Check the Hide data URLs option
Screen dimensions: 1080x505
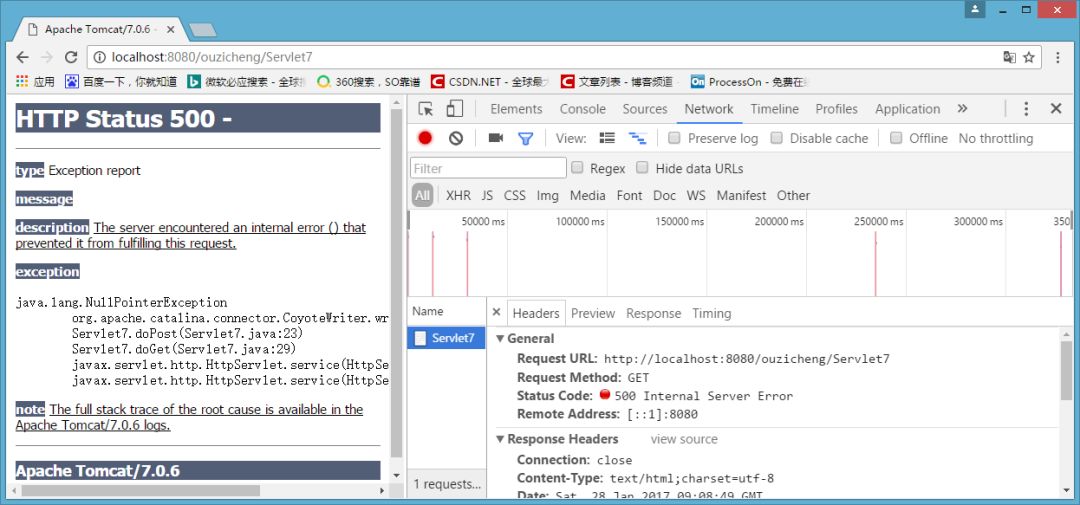tap(642, 167)
